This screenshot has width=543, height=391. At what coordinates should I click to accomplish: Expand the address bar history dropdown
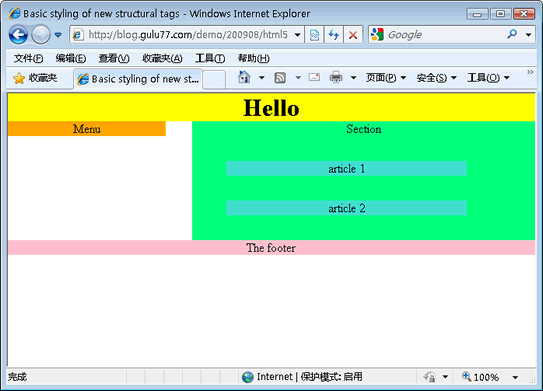pyautogui.click(x=297, y=35)
